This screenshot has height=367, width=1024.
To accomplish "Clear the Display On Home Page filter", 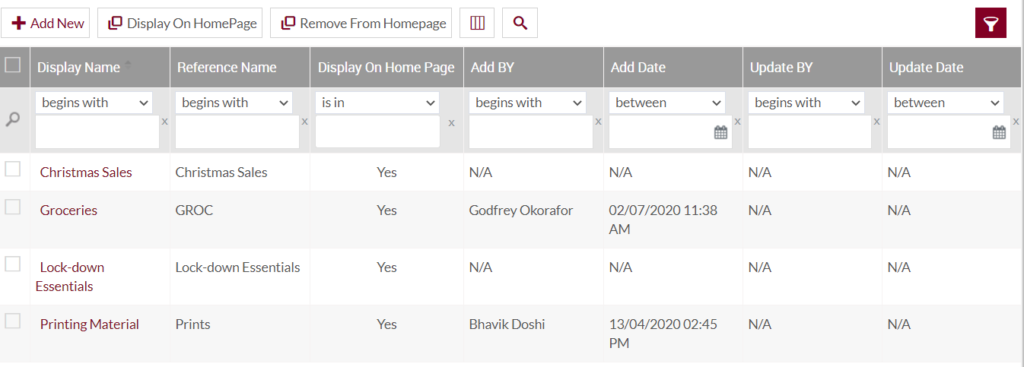I will click(451, 122).
